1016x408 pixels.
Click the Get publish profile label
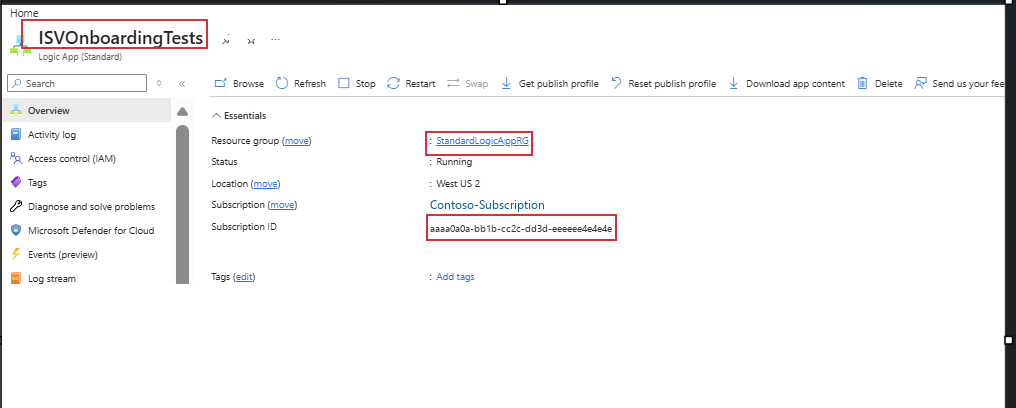coord(559,84)
